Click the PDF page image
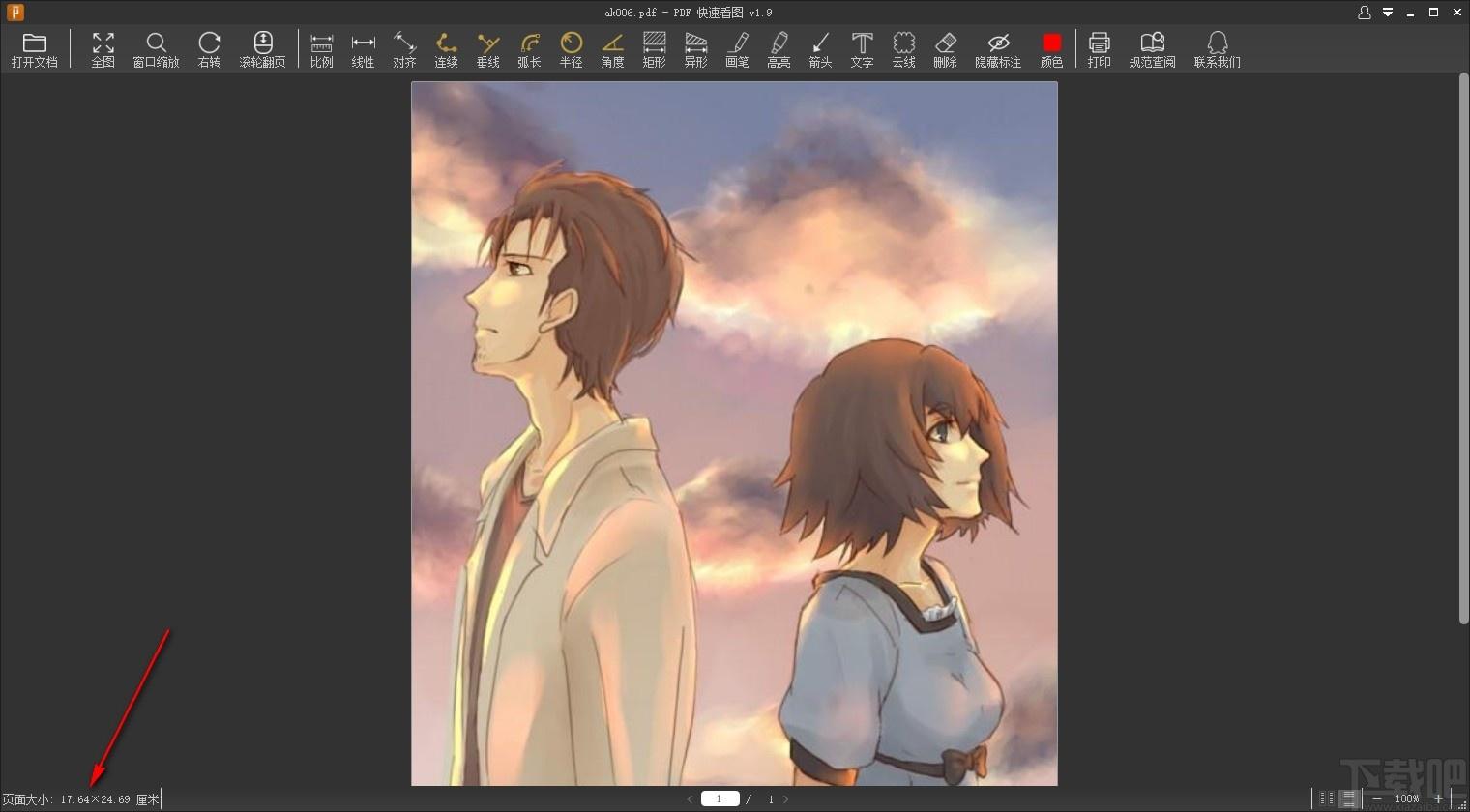The width and height of the screenshot is (1470, 812). click(x=734, y=433)
